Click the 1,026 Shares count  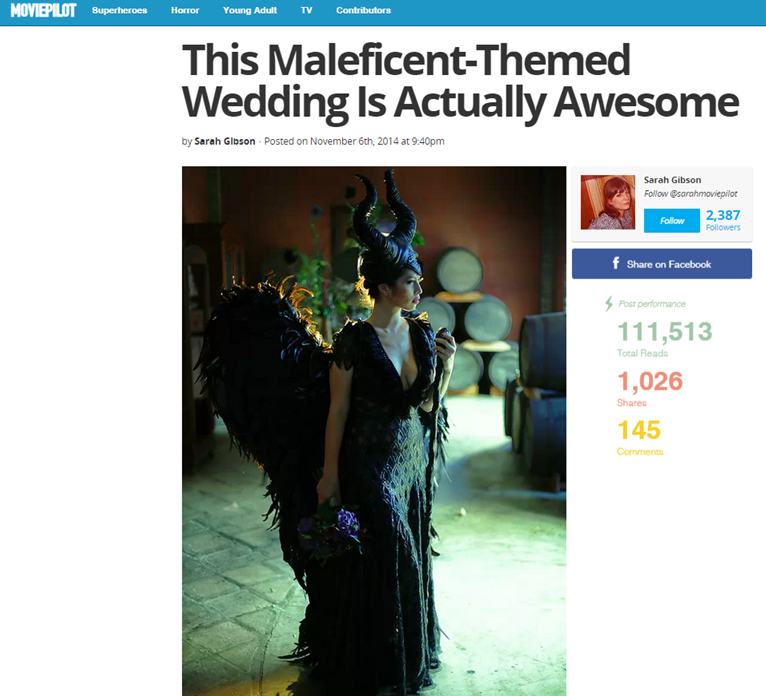click(649, 388)
